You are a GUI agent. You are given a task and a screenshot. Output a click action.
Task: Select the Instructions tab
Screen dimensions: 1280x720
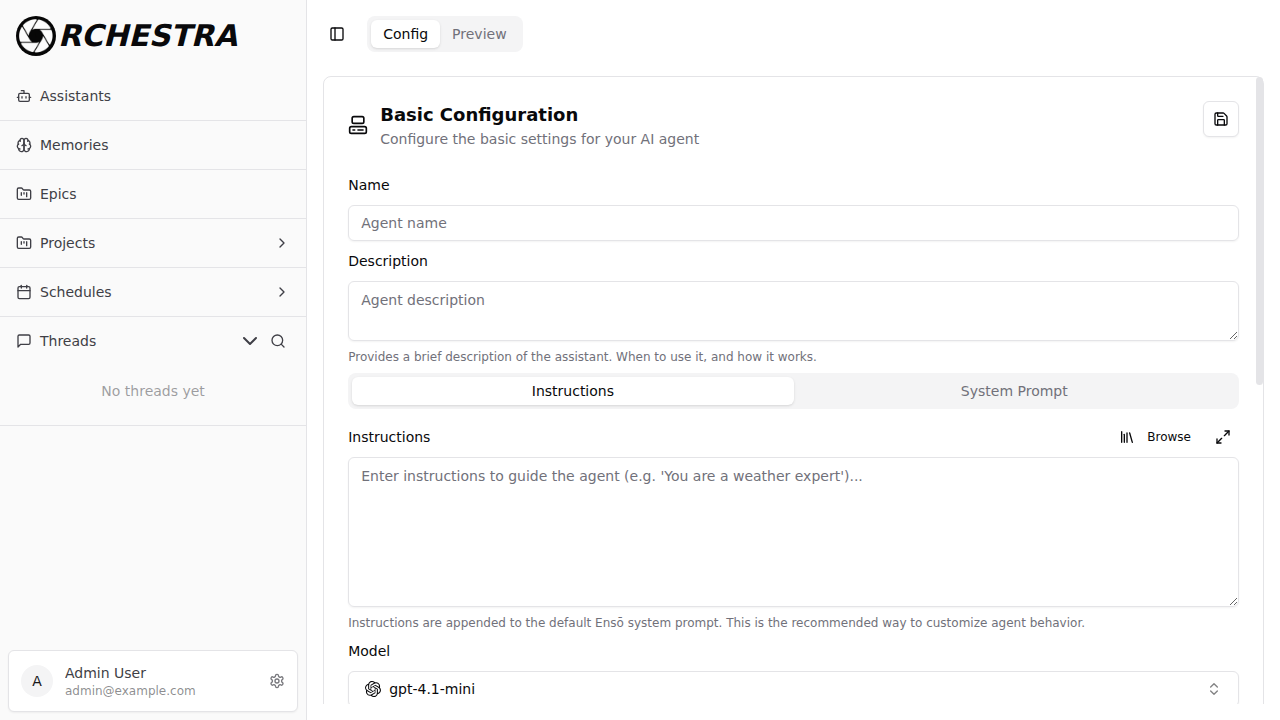pyautogui.click(x=573, y=391)
